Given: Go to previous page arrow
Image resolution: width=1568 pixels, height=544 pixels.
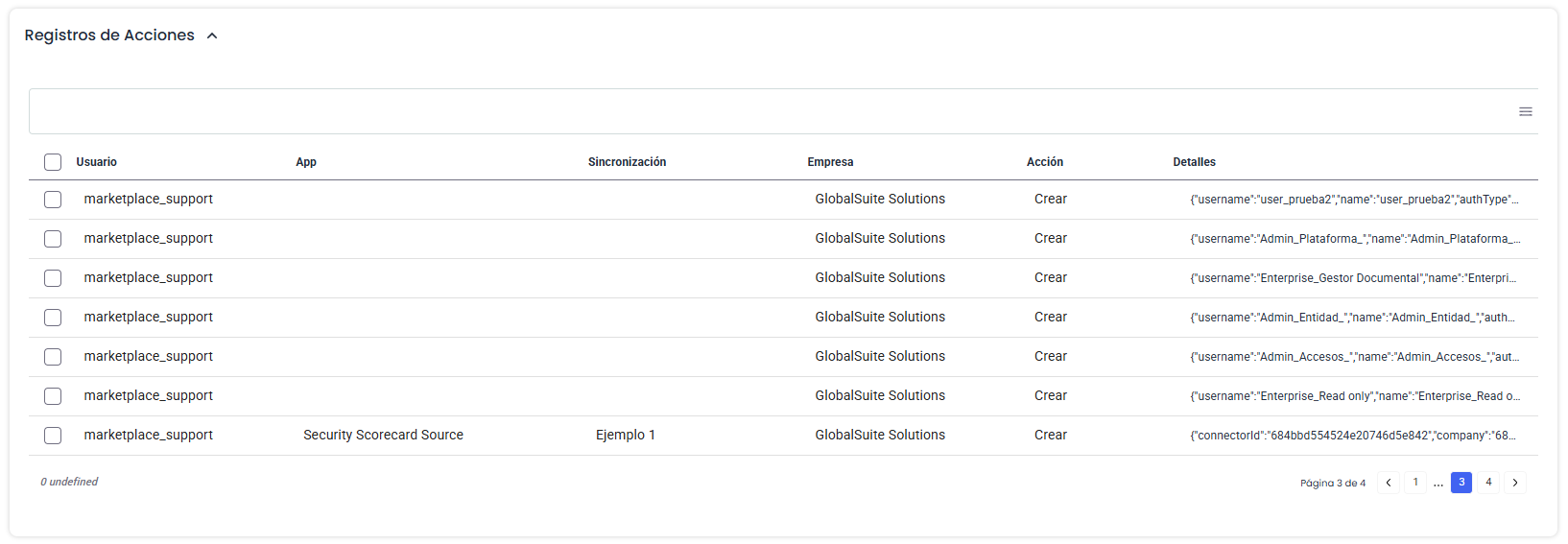Looking at the screenshot, I should tap(1388, 483).
